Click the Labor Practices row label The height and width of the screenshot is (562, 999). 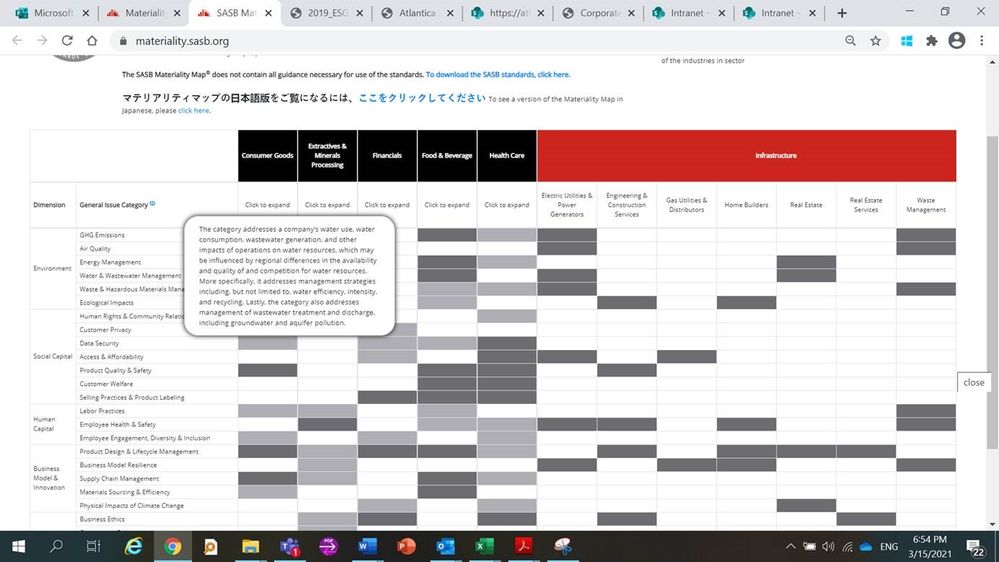pyautogui.click(x=102, y=411)
